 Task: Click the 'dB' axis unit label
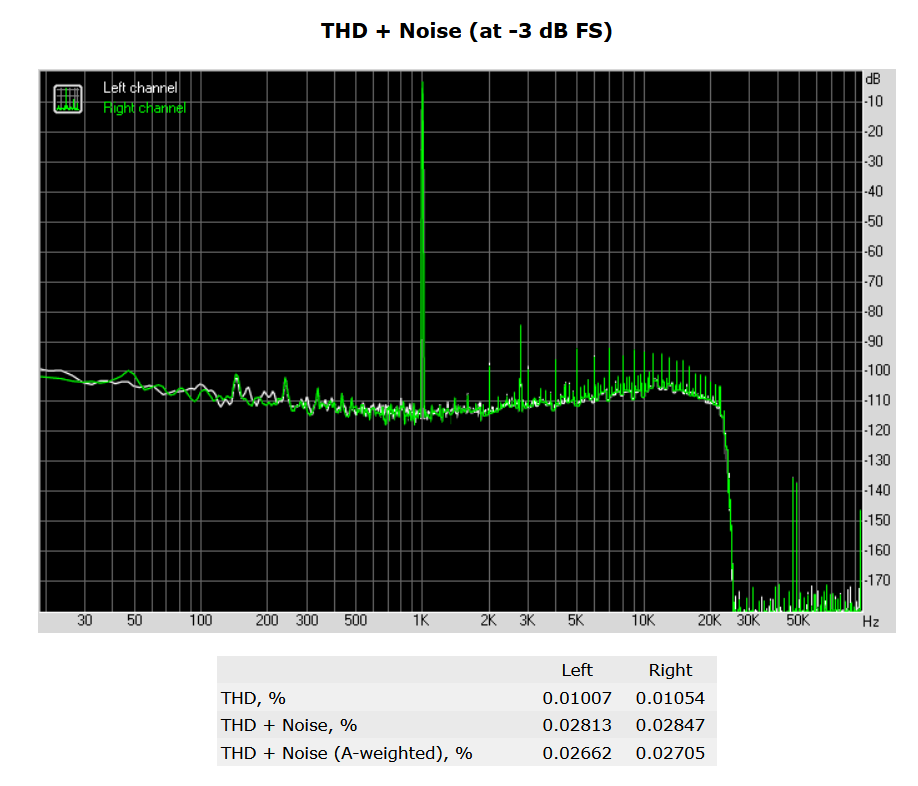872,79
